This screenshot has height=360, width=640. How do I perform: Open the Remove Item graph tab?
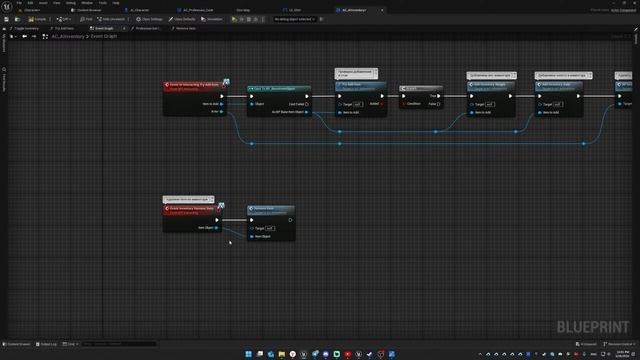[x=184, y=29]
